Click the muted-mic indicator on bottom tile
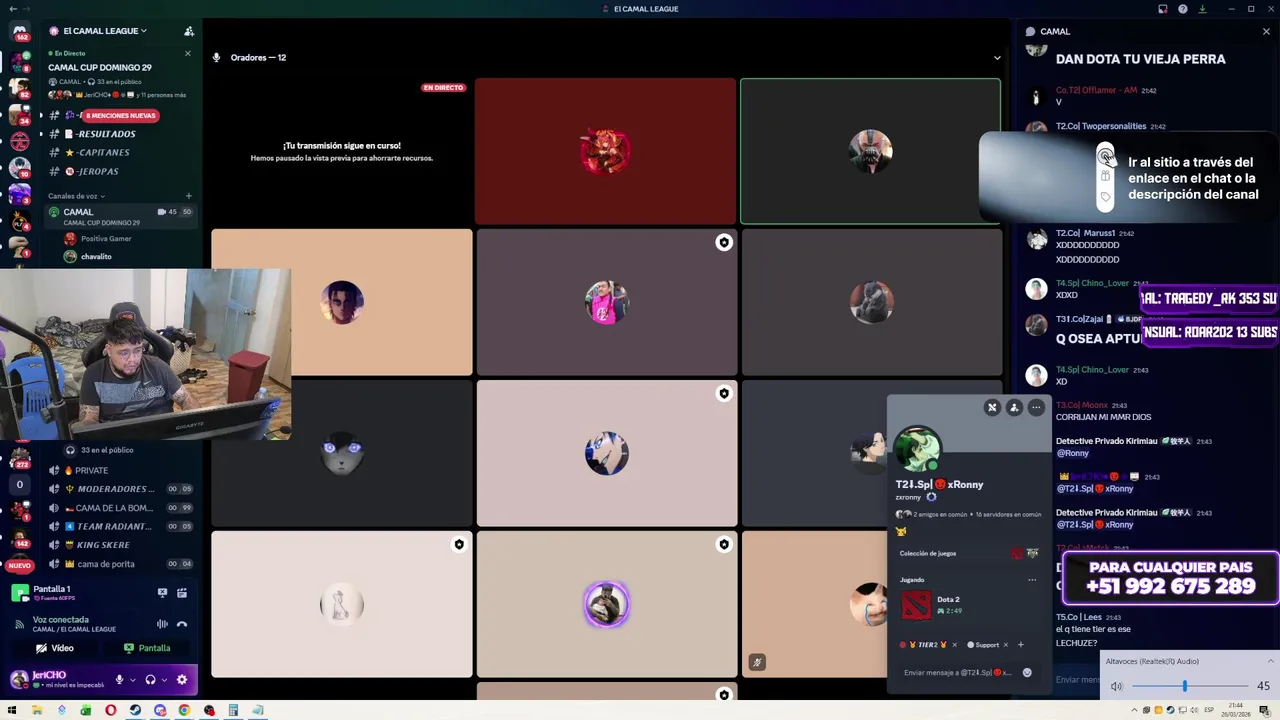The image size is (1280, 720). 757,662
